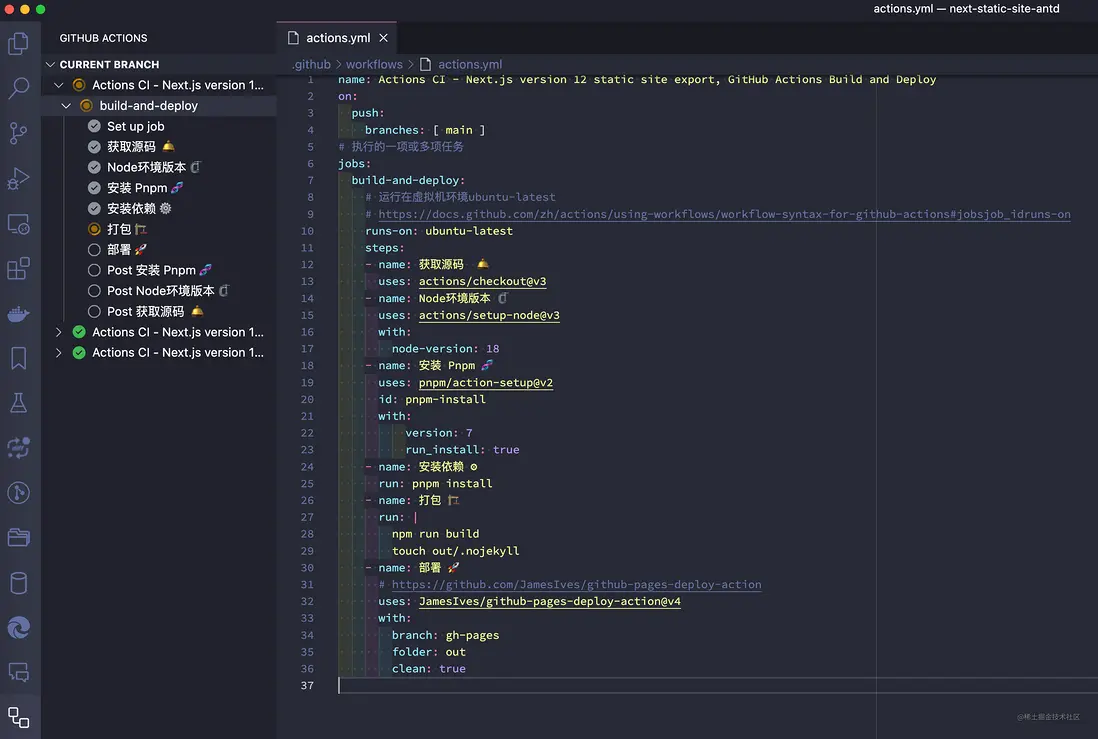Expand the second Actions CI workflow run
The height and width of the screenshot is (739, 1098).
59,332
